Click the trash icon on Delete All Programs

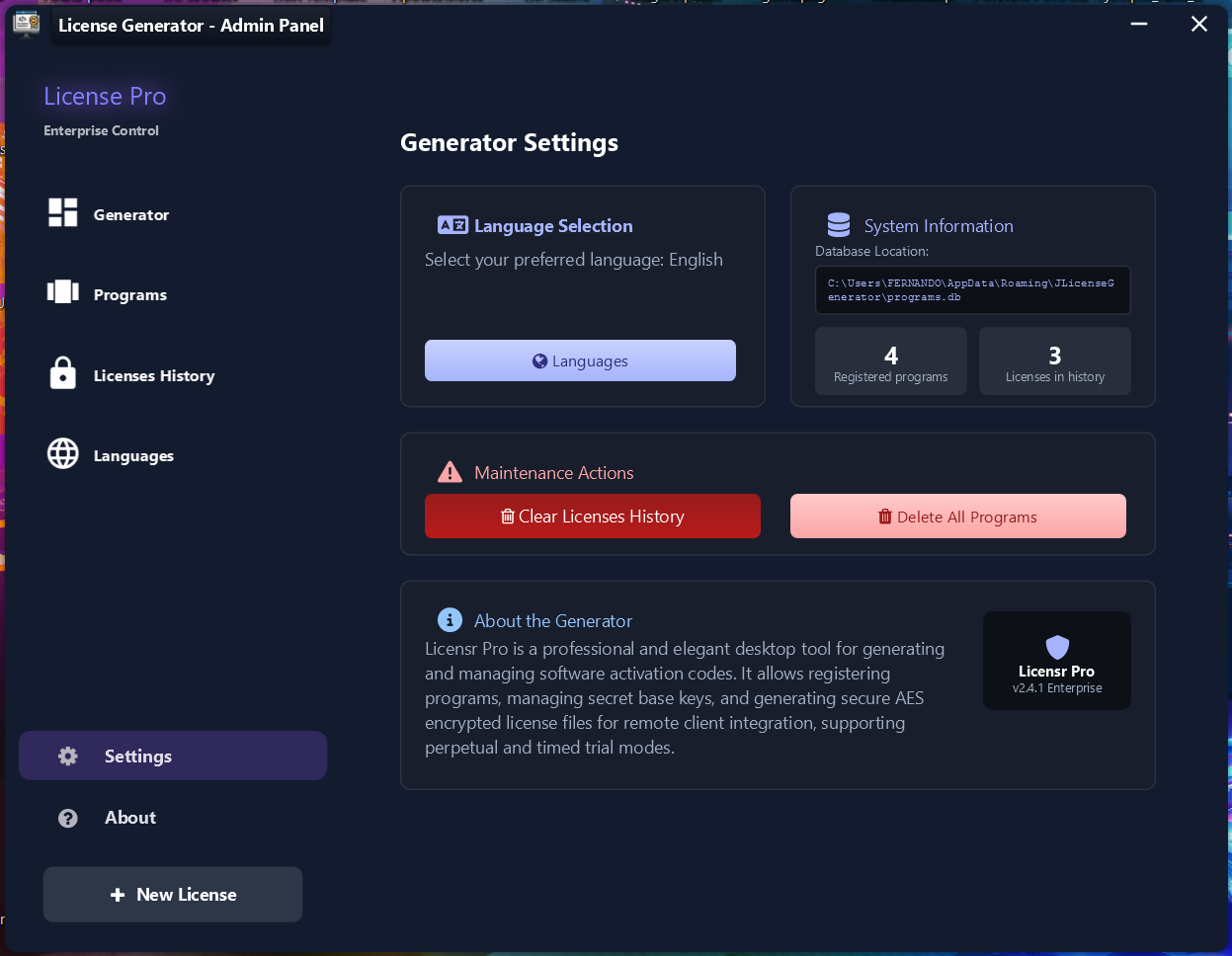pos(885,517)
